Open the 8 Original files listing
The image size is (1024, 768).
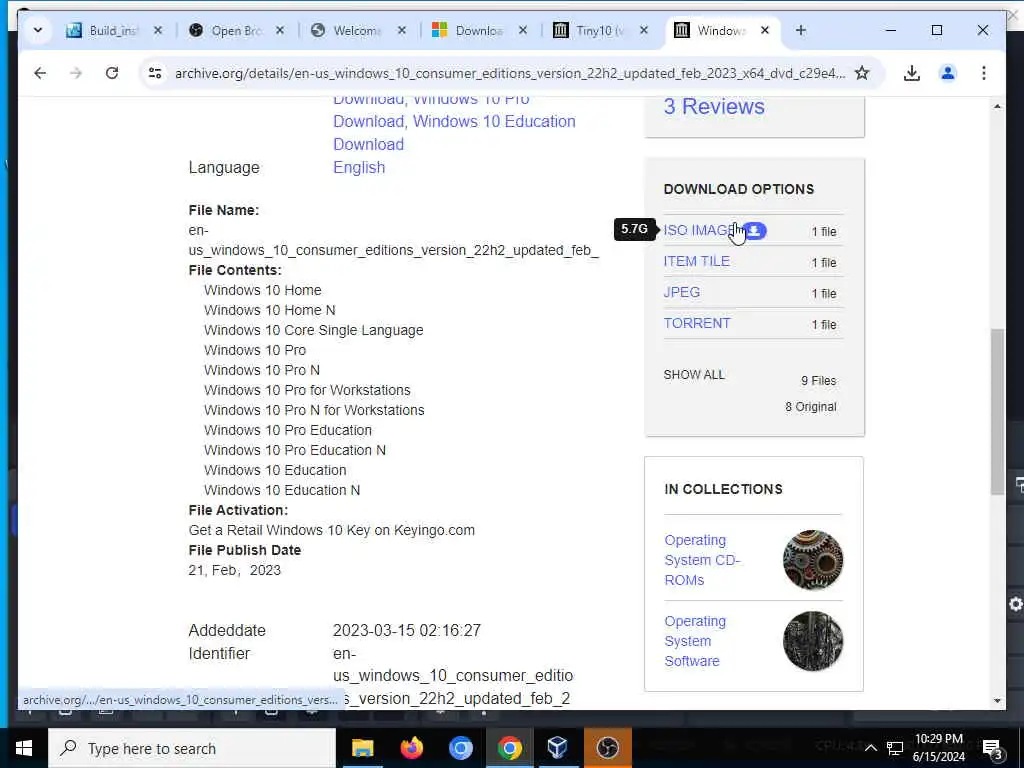pyautogui.click(x=811, y=407)
